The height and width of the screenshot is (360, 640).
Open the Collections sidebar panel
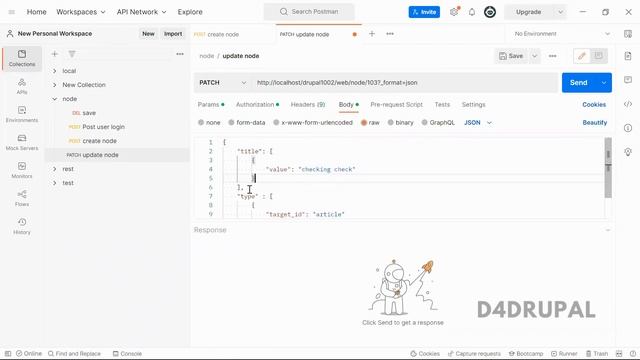tap(22, 58)
